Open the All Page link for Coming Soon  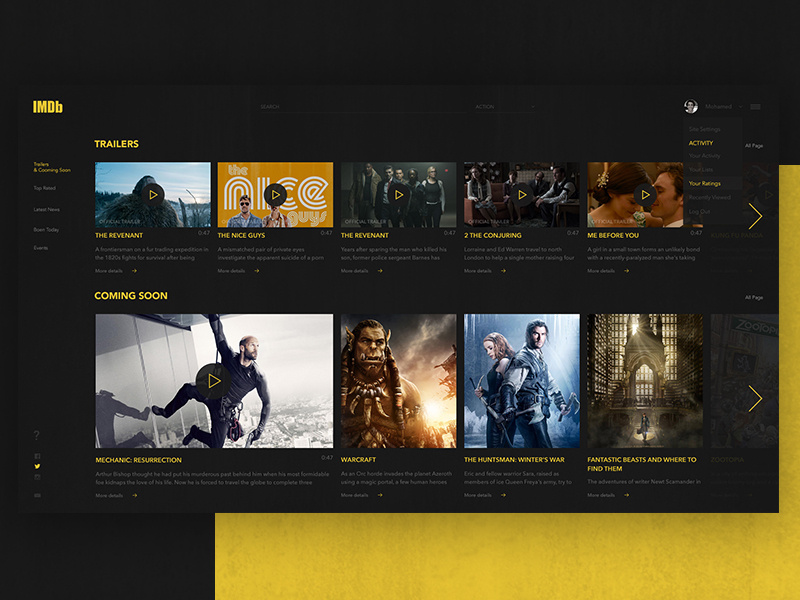(756, 296)
